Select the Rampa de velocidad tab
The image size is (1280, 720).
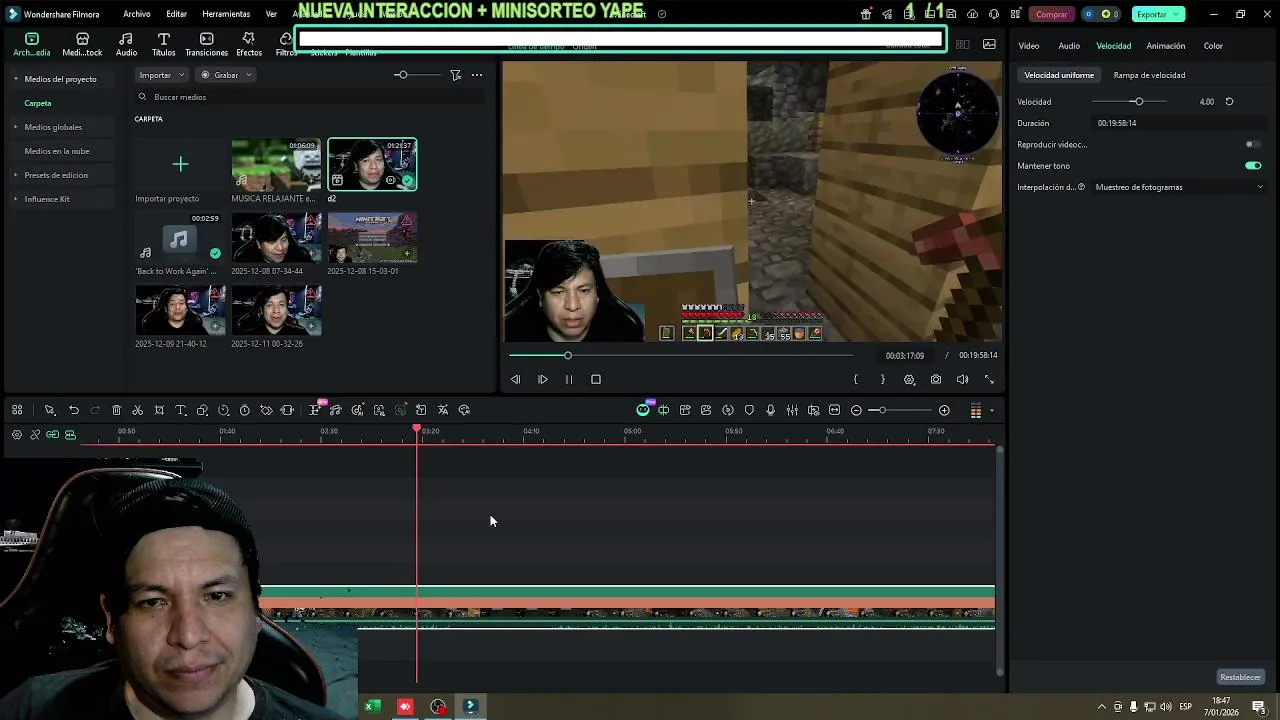[x=1149, y=75]
